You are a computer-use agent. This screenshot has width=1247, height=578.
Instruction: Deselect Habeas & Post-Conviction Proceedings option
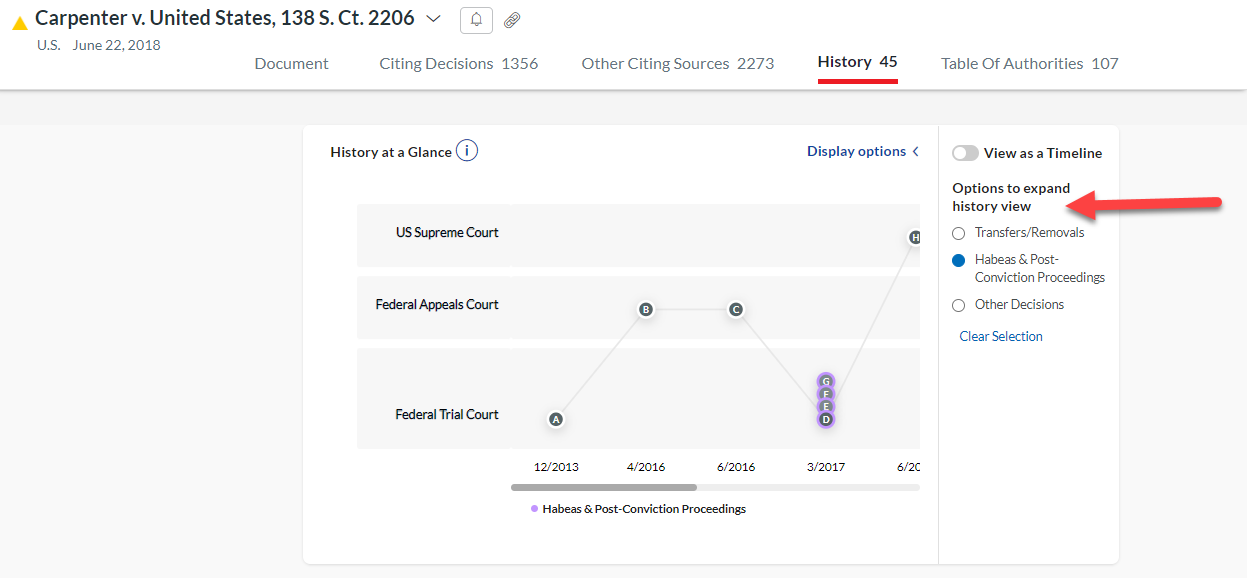[959, 260]
